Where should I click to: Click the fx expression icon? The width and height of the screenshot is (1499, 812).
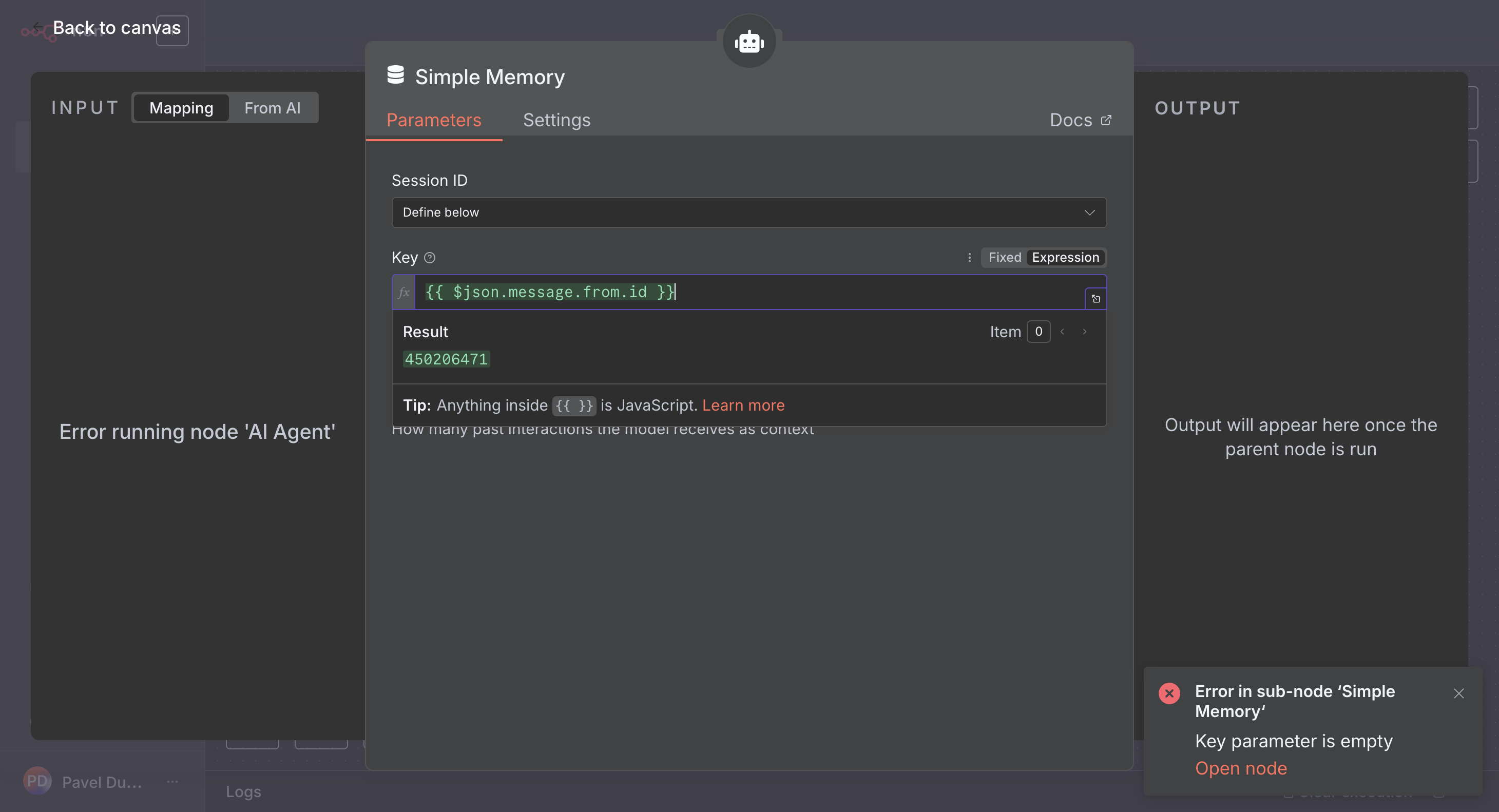pos(404,292)
